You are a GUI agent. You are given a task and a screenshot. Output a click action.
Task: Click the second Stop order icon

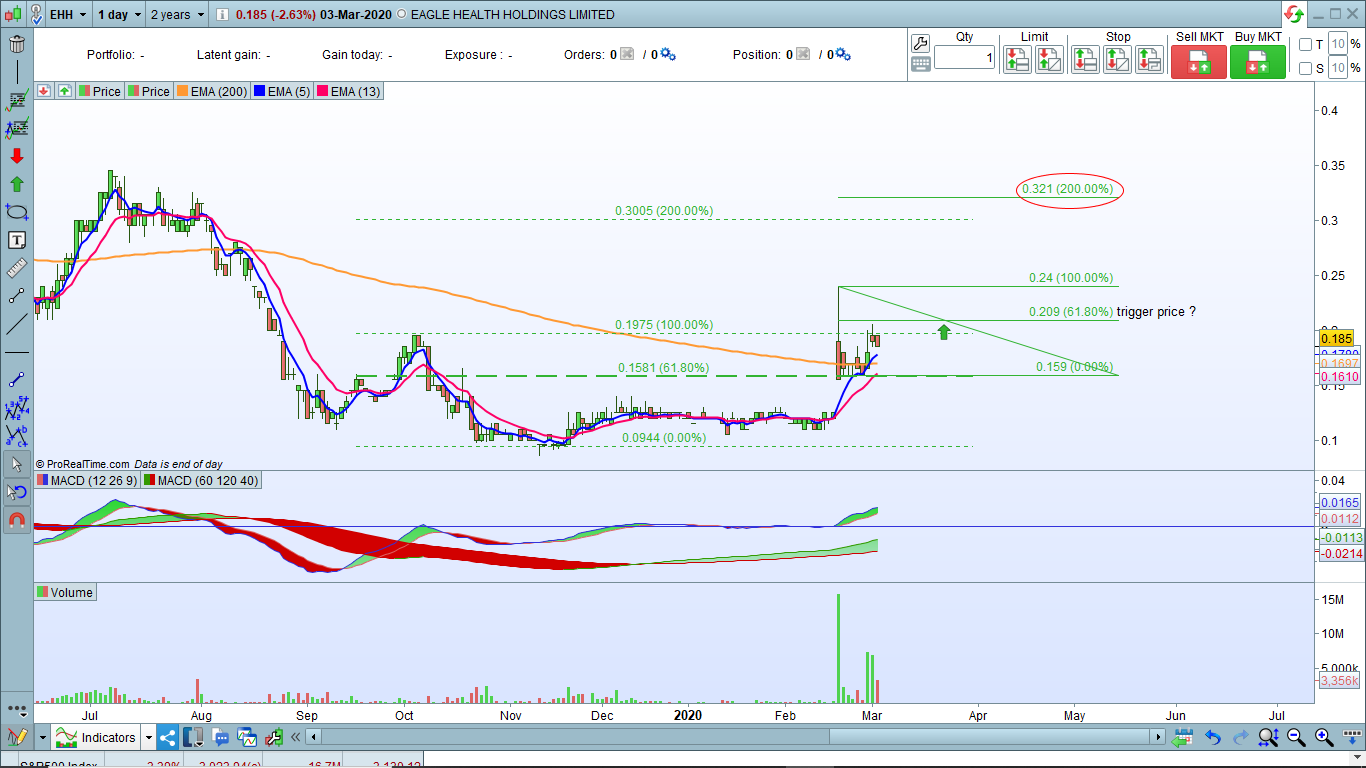1118,59
